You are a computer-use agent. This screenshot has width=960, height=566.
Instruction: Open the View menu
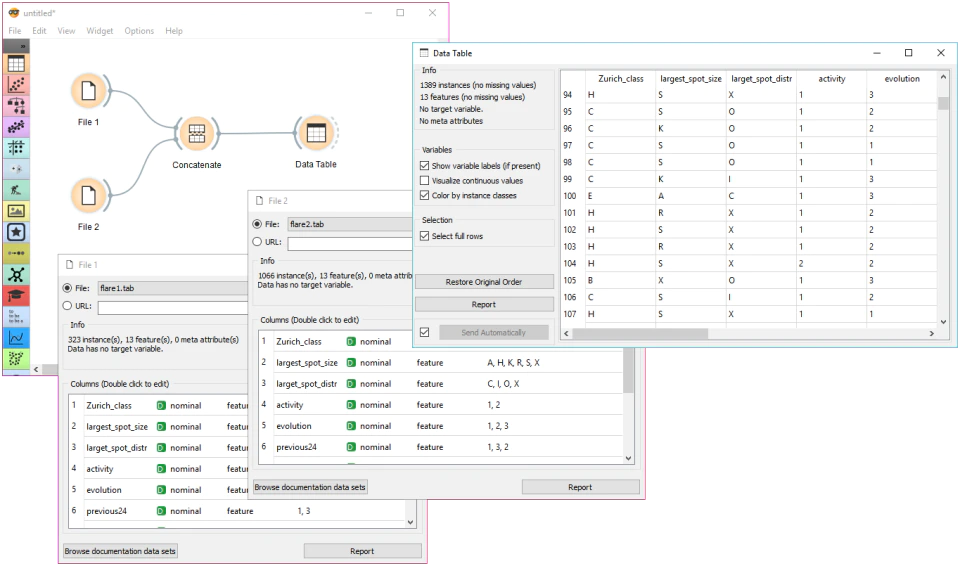66,31
